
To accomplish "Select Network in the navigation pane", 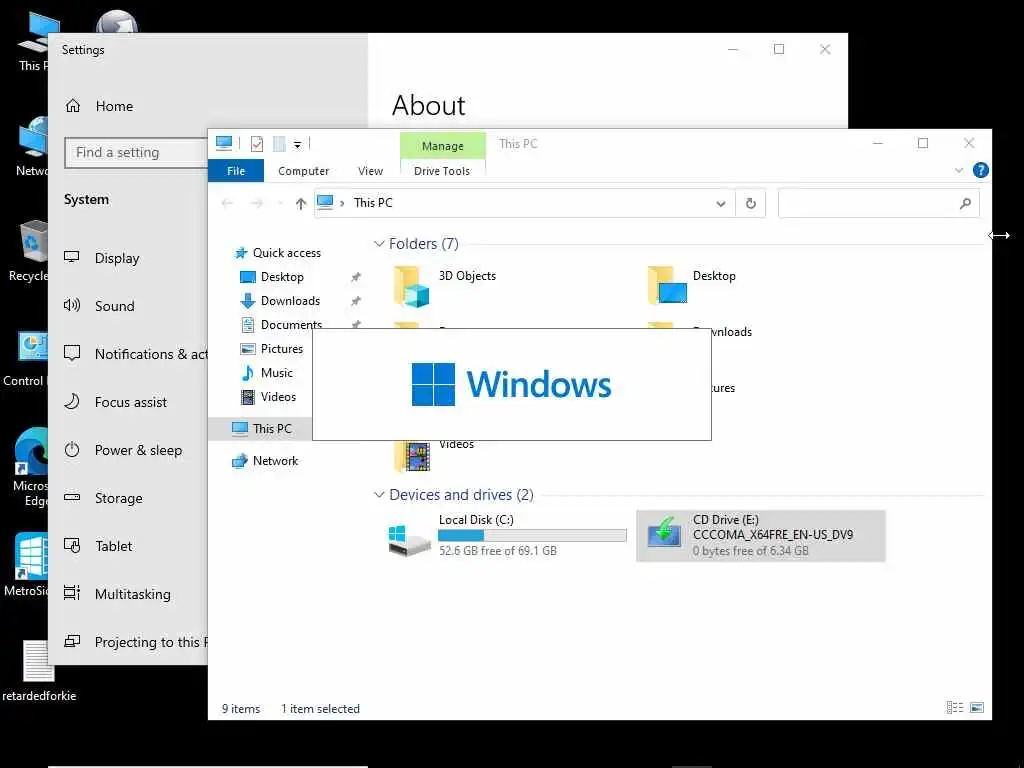I will (x=275, y=461).
